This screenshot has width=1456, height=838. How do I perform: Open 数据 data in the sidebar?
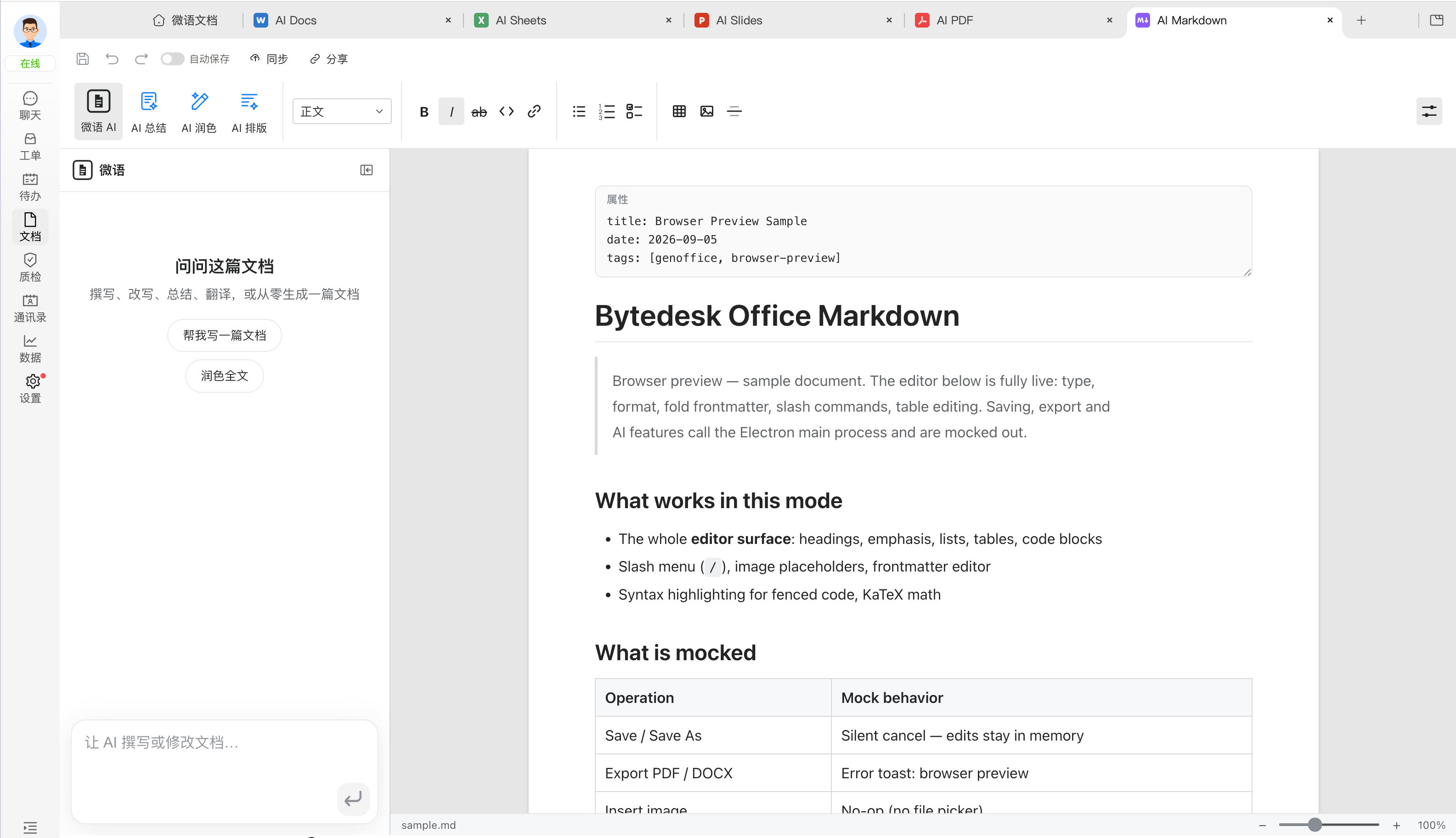tap(30, 348)
